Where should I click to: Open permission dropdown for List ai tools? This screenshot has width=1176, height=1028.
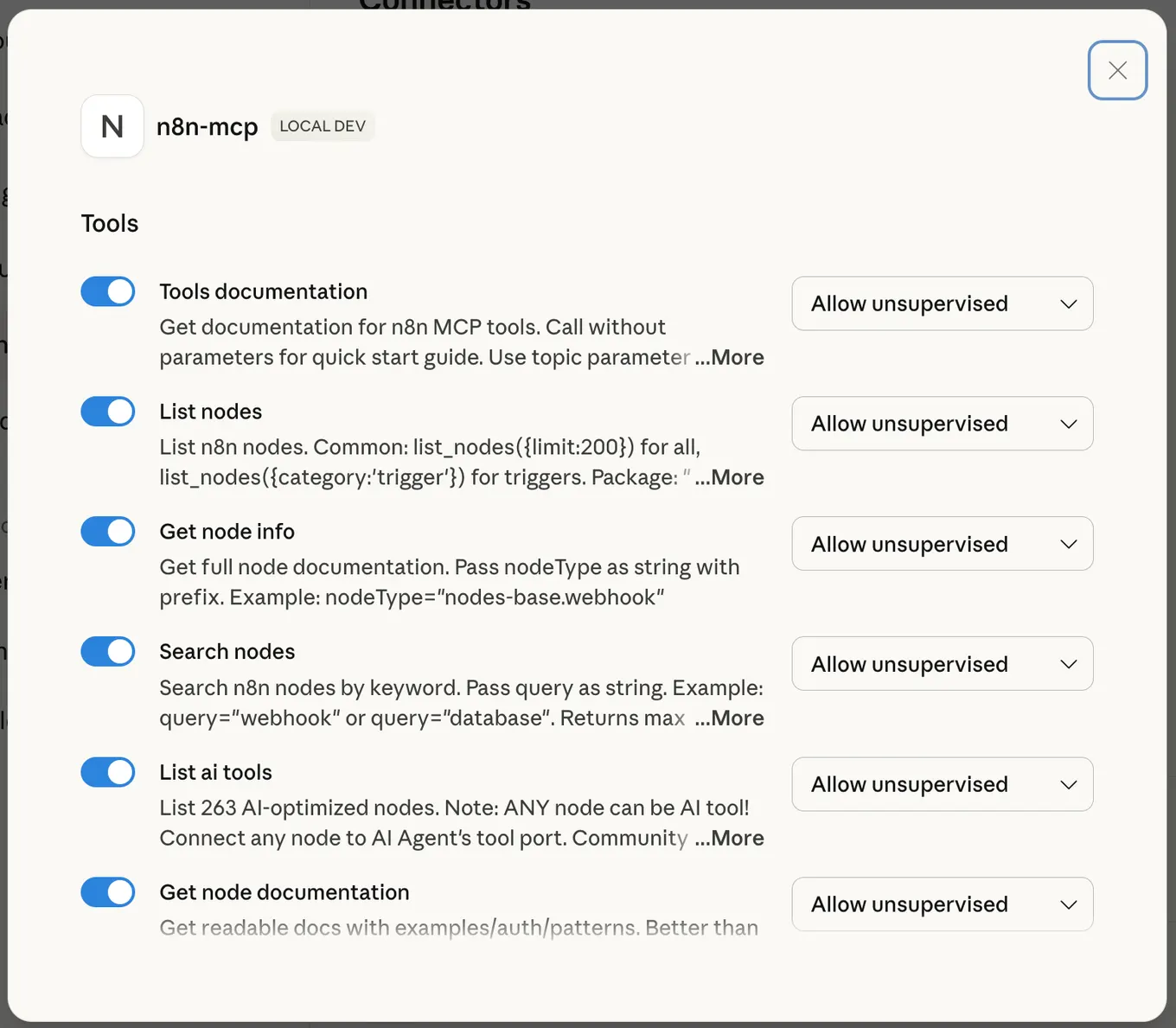click(x=943, y=784)
